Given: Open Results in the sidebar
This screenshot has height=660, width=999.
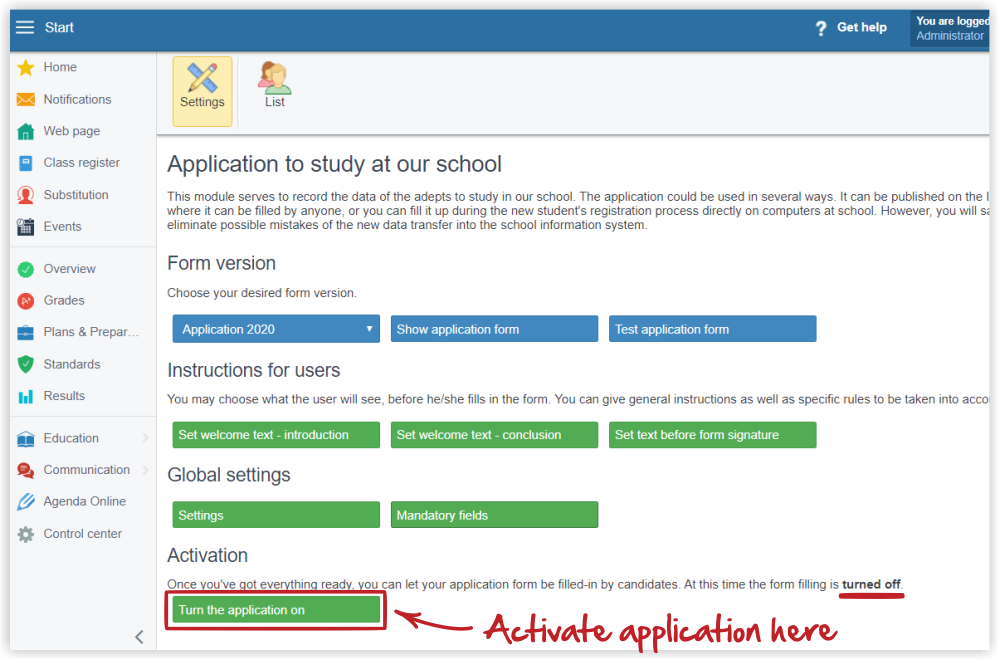Looking at the screenshot, I should (64, 396).
